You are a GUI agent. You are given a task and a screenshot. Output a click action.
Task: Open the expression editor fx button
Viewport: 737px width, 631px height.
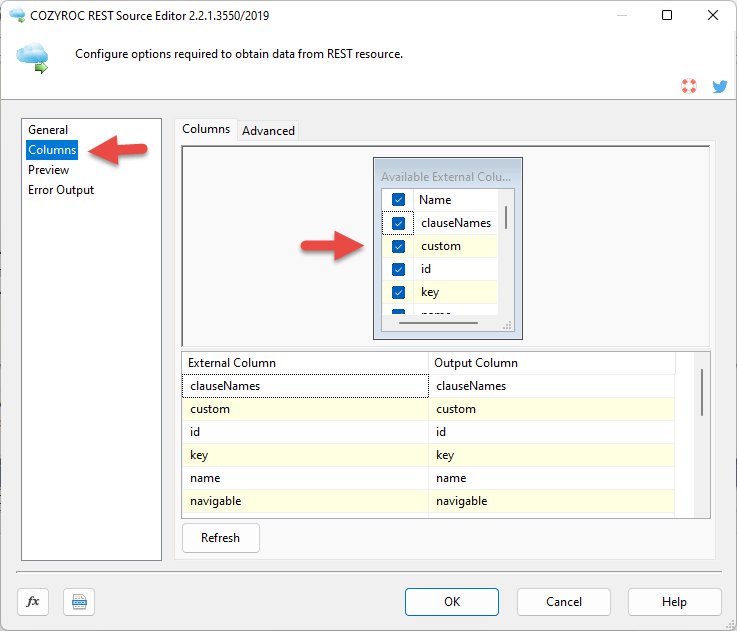pos(33,601)
